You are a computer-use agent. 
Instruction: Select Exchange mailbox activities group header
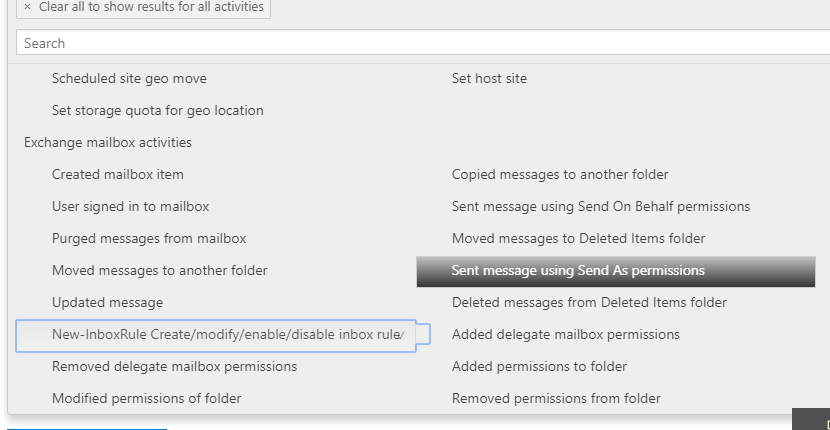pyautogui.click(x=107, y=142)
